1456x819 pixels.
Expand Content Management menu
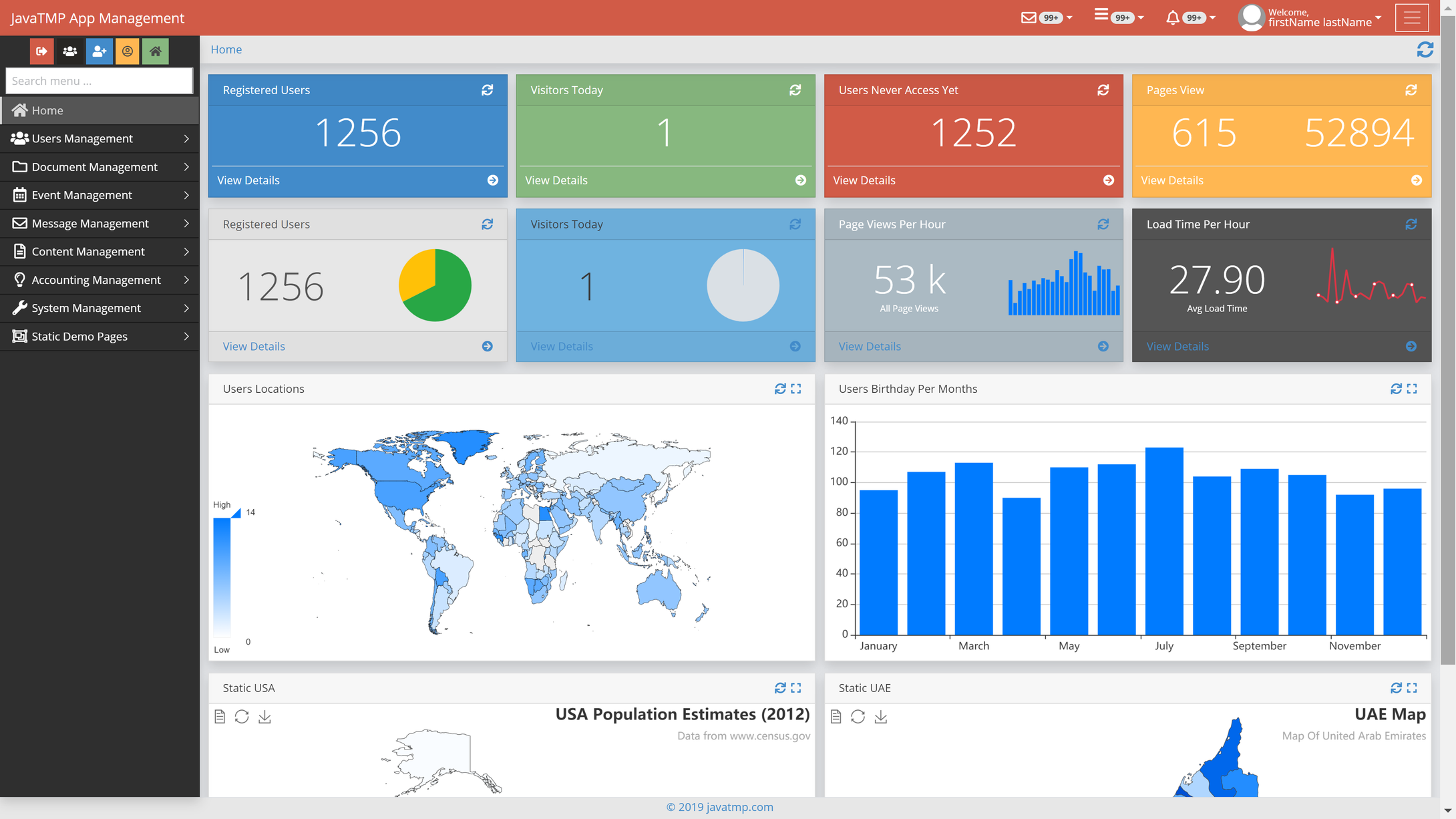pyautogui.click(x=100, y=251)
